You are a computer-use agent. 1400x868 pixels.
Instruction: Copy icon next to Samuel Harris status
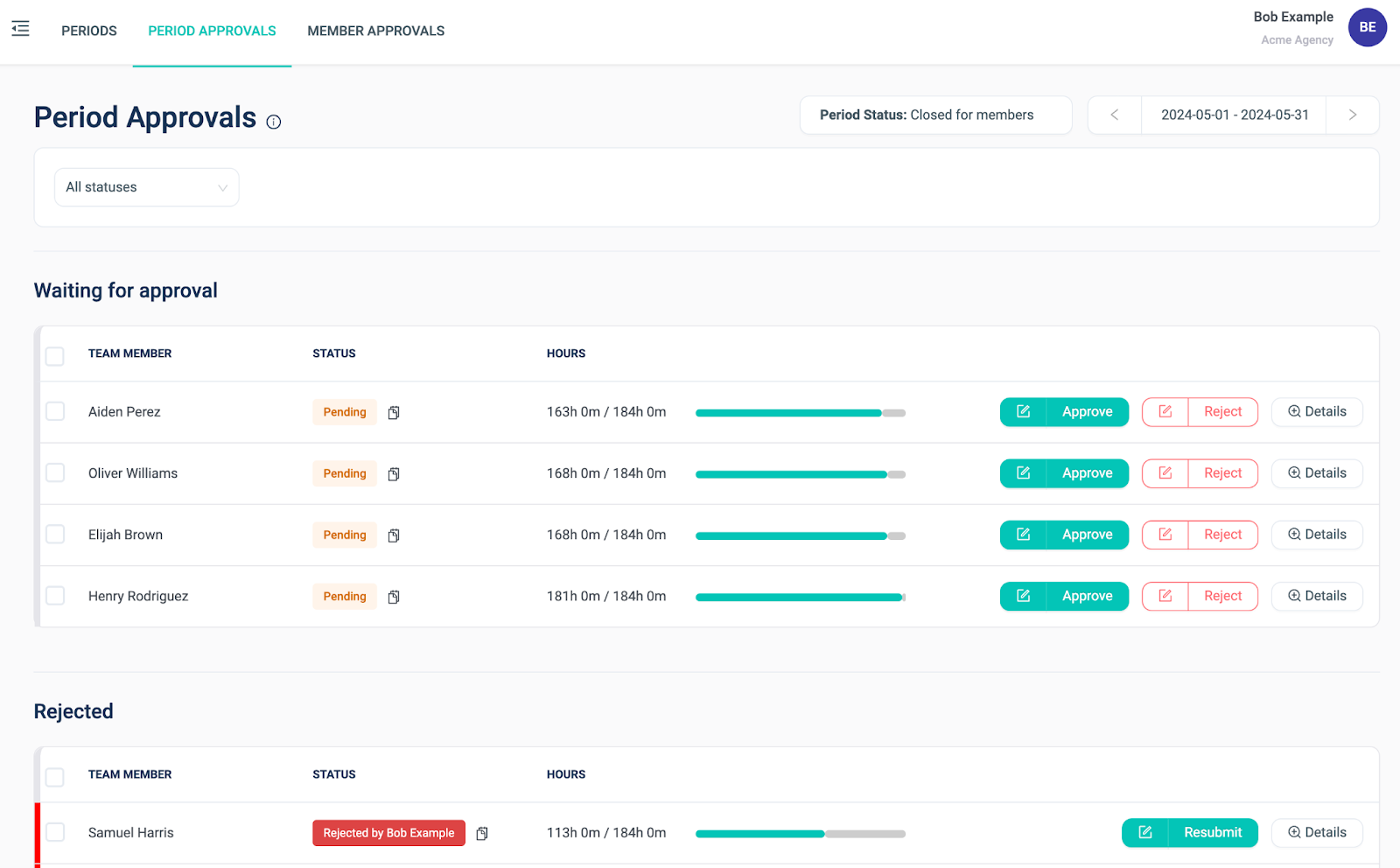[x=482, y=833]
